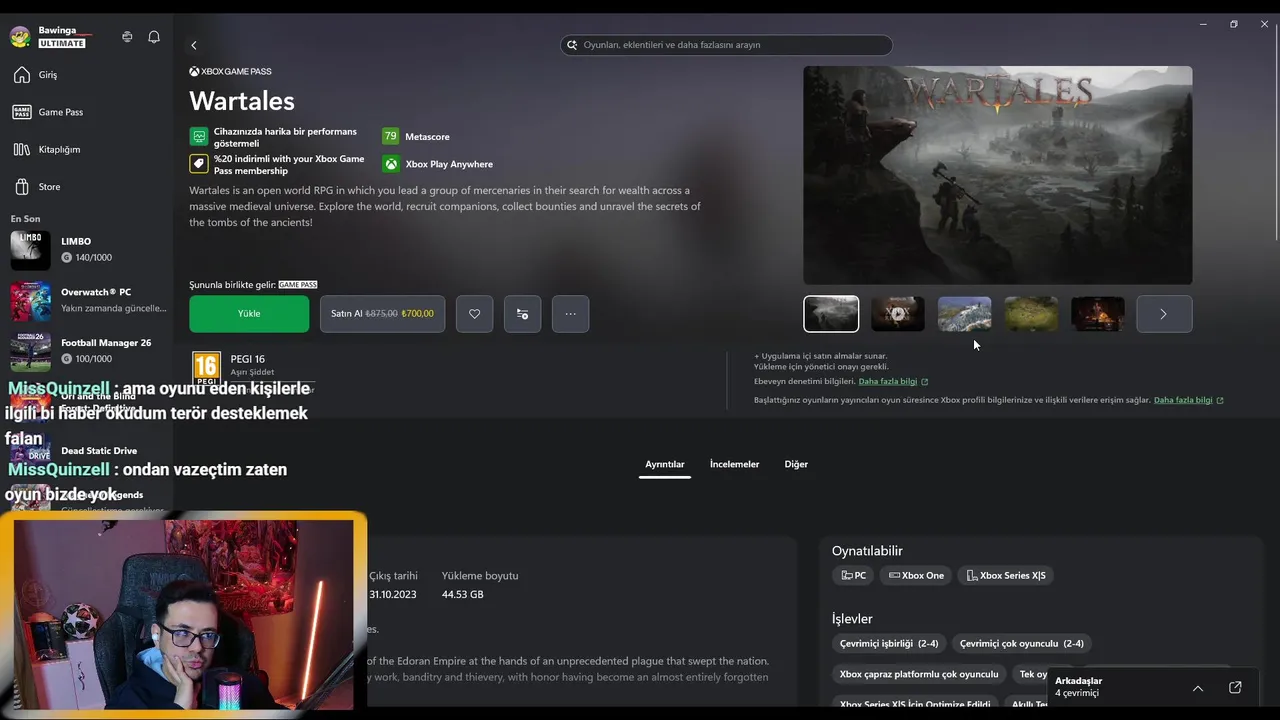Screen dimensions: 1280x720
Task: Switch to the Ayrıntılar tab
Action: click(x=665, y=464)
